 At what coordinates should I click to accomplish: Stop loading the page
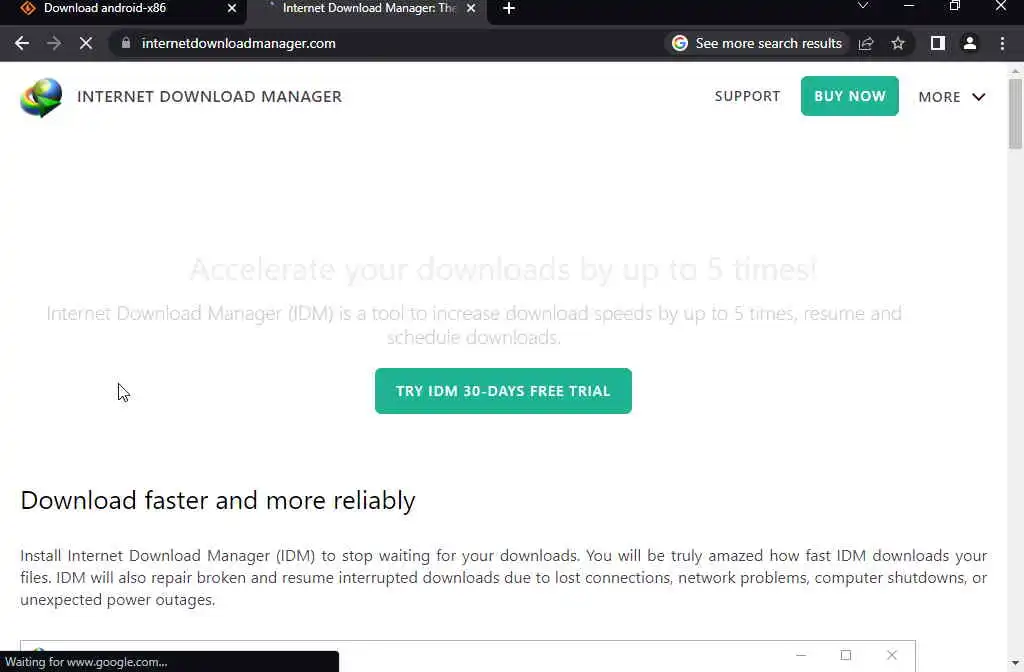point(86,43)
